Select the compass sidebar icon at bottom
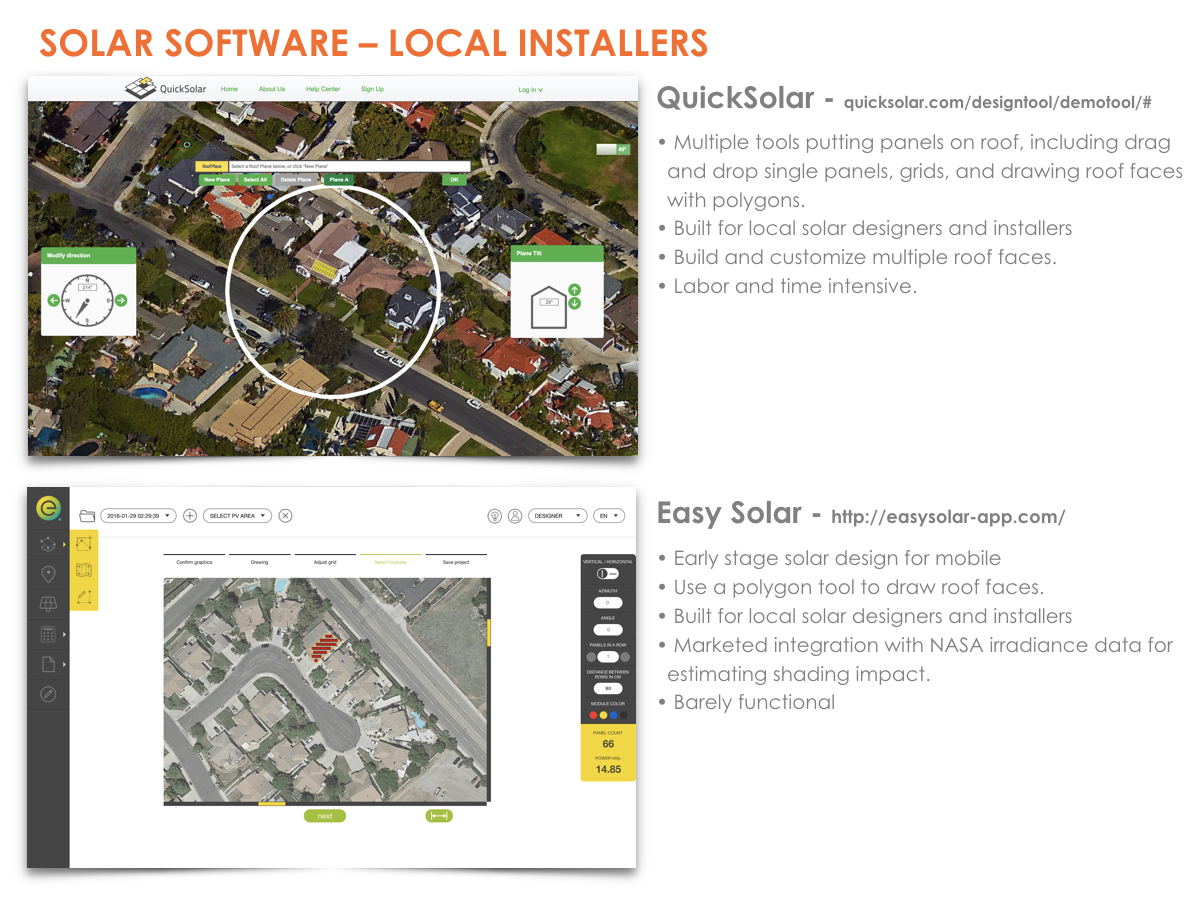Image resolution: width=1200 pixels, height=900 pixels. 47,694
